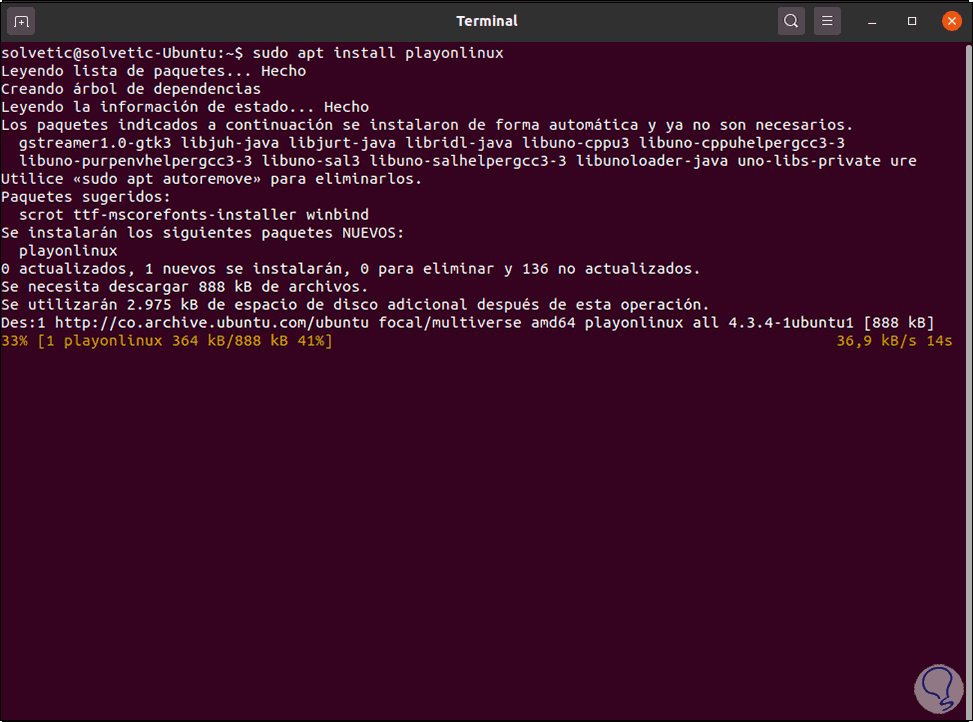Click the 33% download progress indicator

14,341
